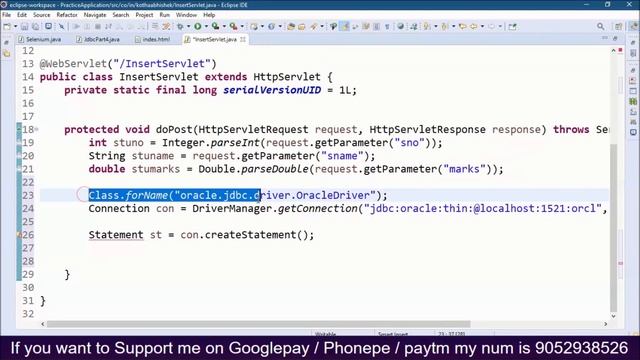Click the red error mark in overview ruler
The image size is (640, 360).
[620, 50]
